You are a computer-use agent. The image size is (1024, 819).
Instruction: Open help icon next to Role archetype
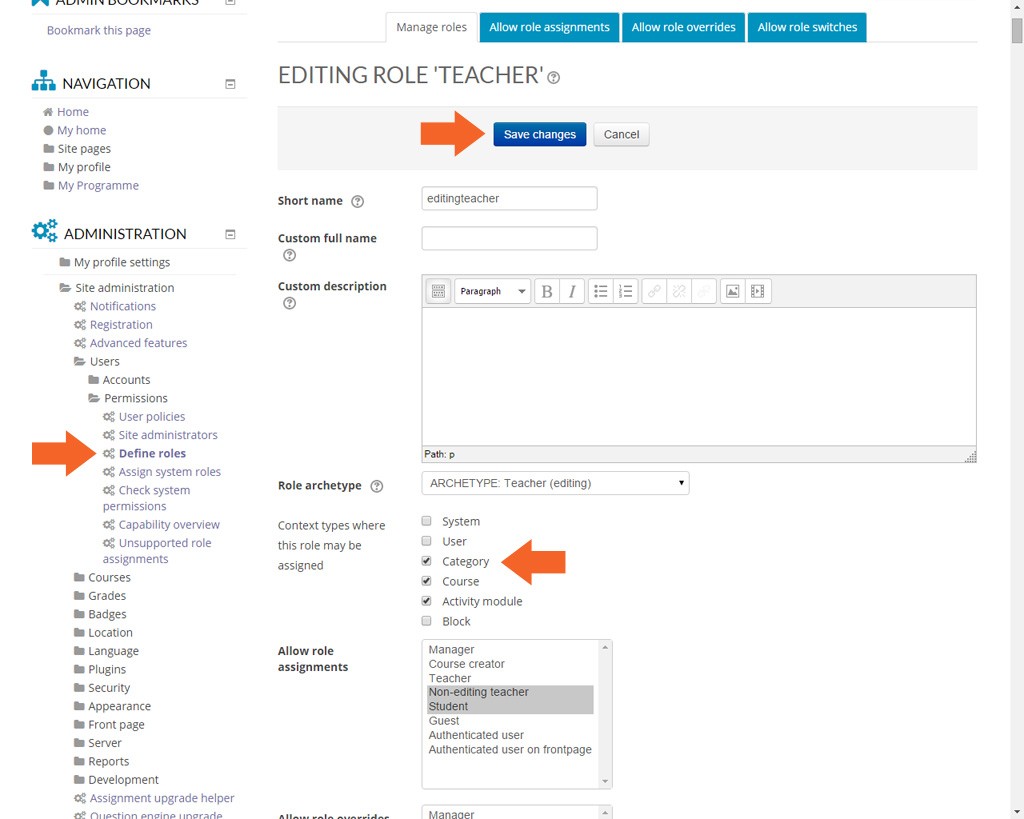coord(376,486)
